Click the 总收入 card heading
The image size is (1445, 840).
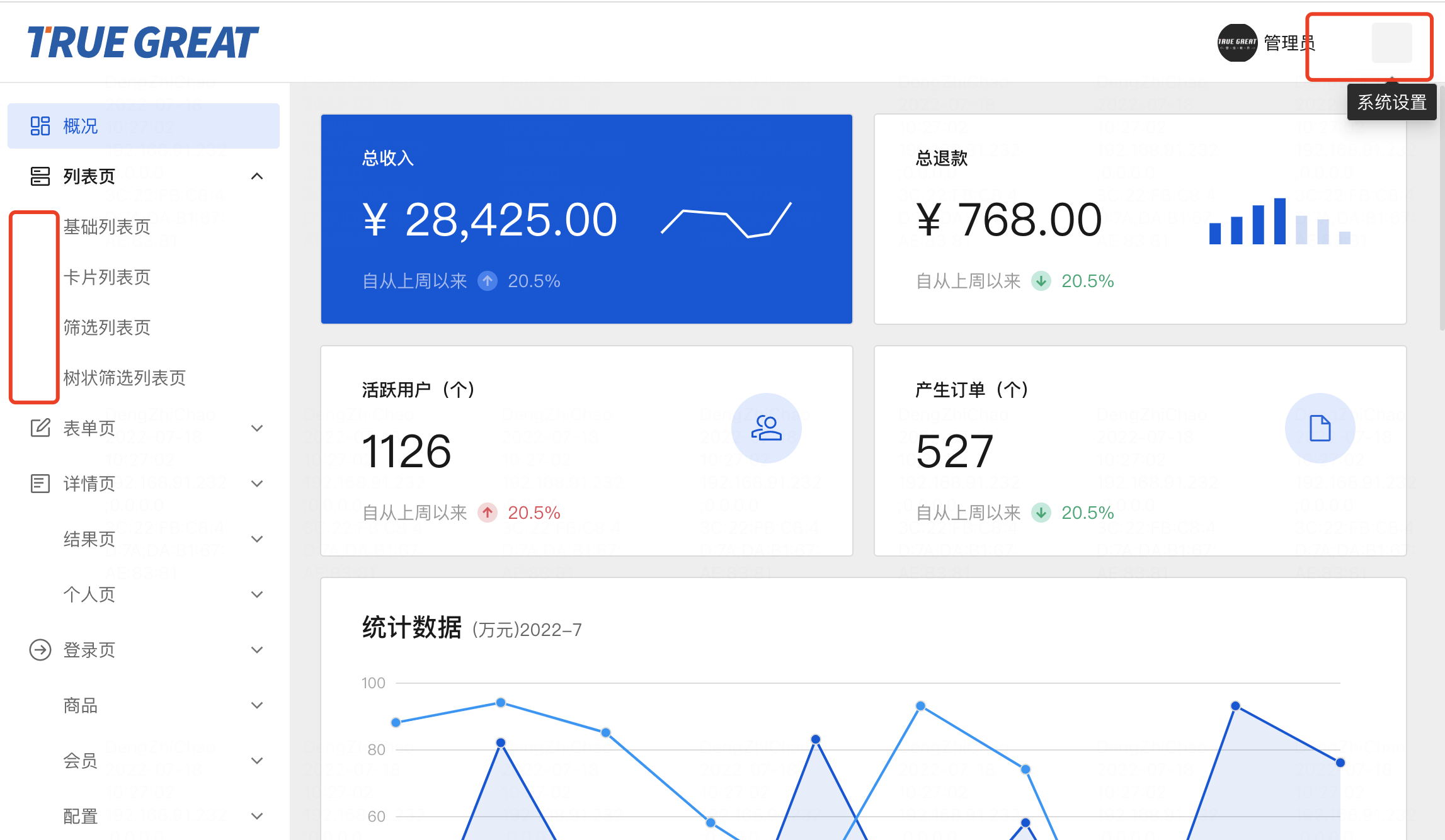388,158
